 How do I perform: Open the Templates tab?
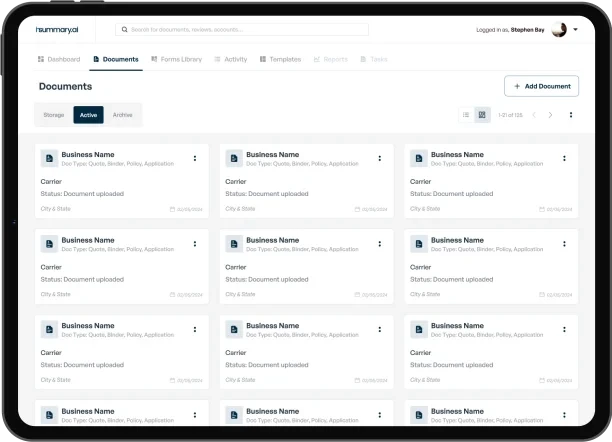pyautogui.click(x=280, y=59)
